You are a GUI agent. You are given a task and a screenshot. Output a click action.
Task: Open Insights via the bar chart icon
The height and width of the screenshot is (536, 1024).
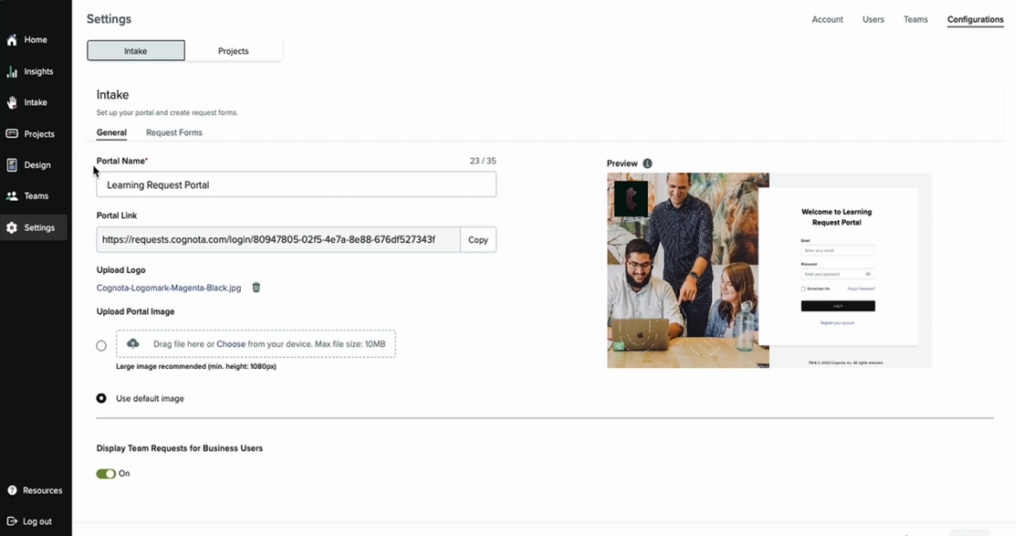coord(12,72)
